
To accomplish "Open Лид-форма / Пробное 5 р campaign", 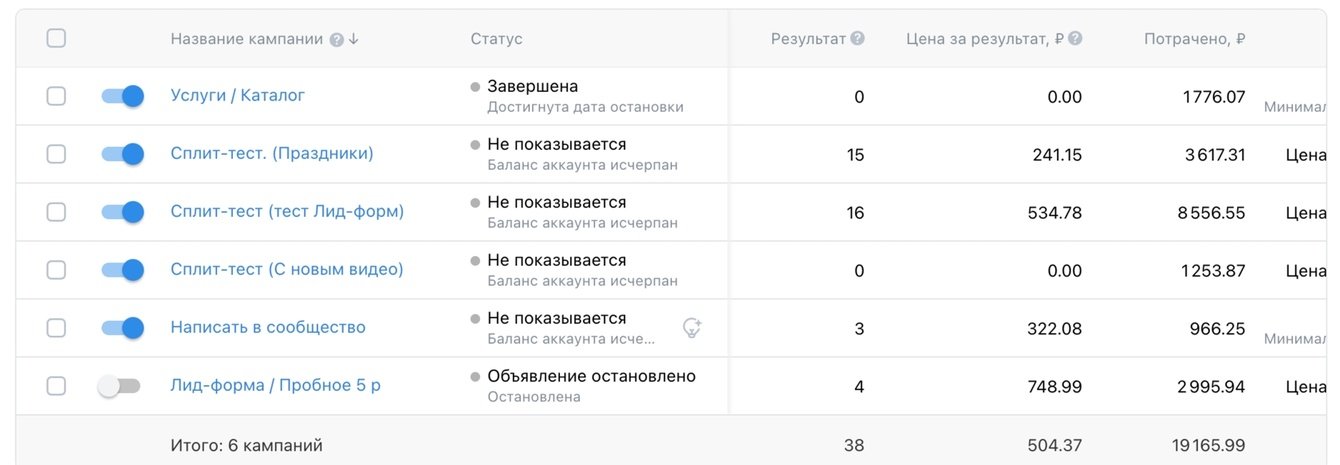I will click(x=275, y=386).
